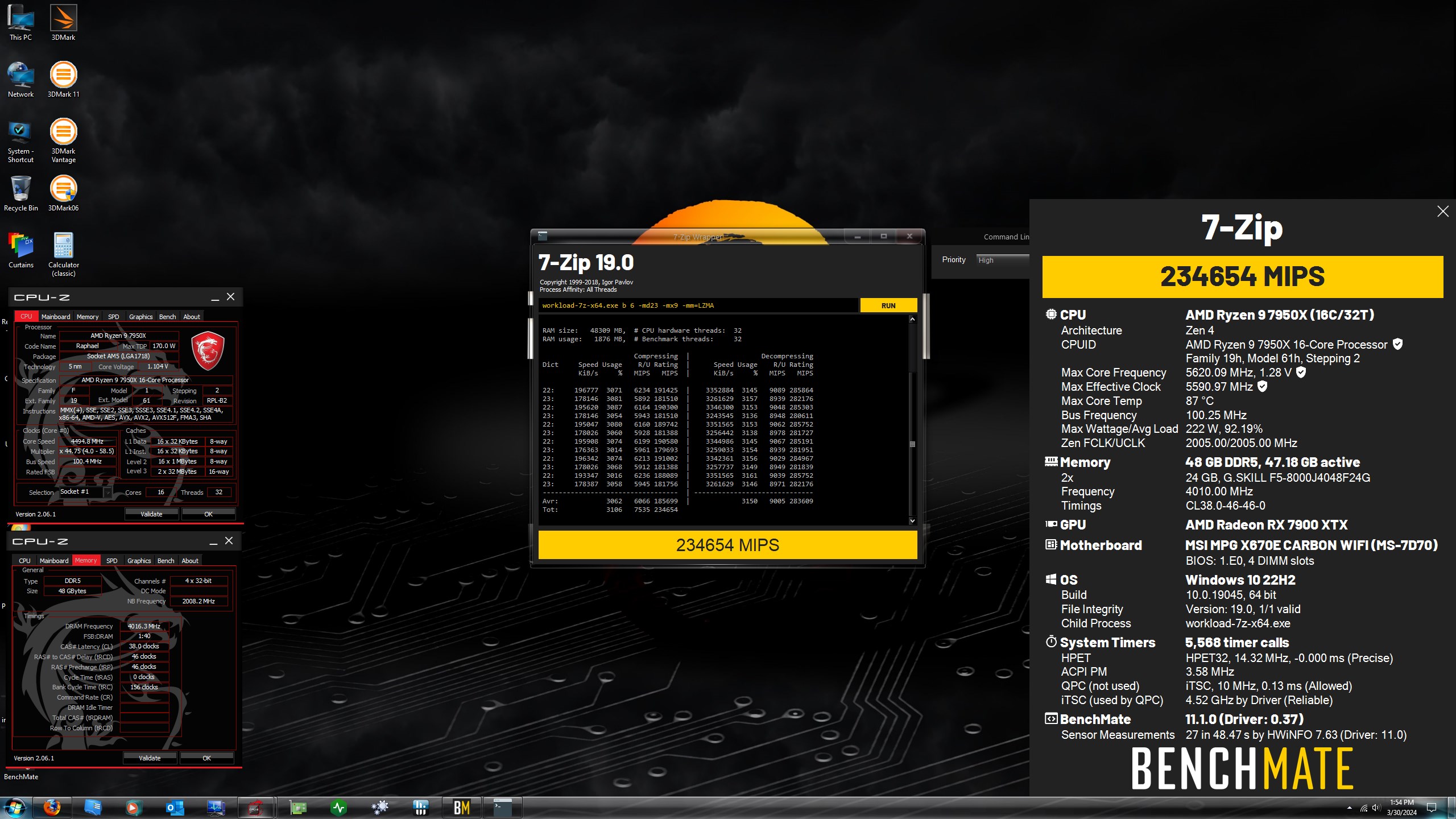Click Validate in the bottom CPU-Z window
Image resolution: width=1456 pixels, height=819 pixels.
point(150,758)
